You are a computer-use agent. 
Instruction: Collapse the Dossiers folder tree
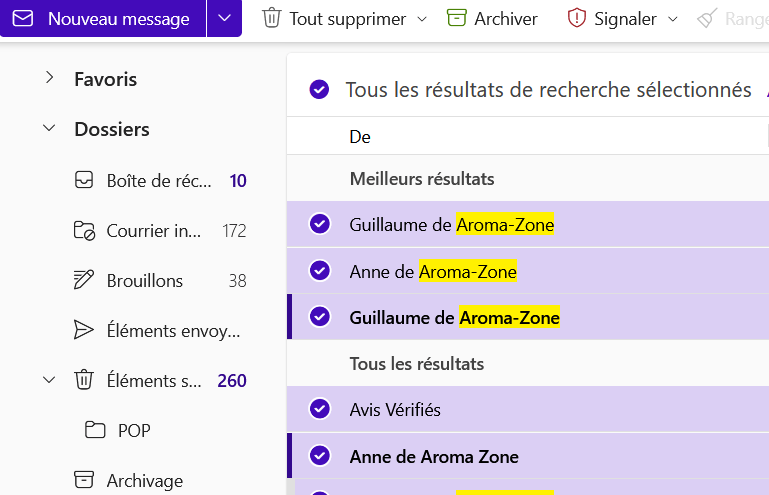click(49, 129)
